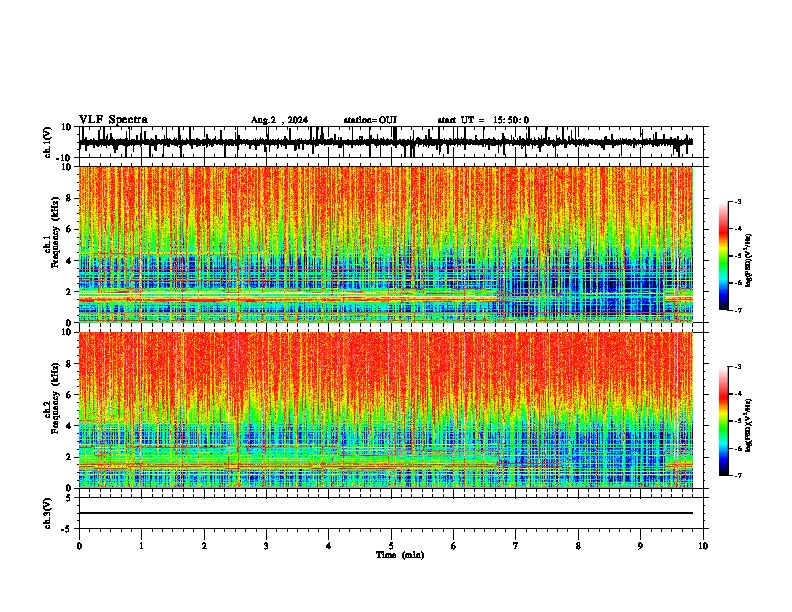Viewport: 792px width, 612px height.
Task: Click time-axis tick label "0"
Action: point(79,546)
